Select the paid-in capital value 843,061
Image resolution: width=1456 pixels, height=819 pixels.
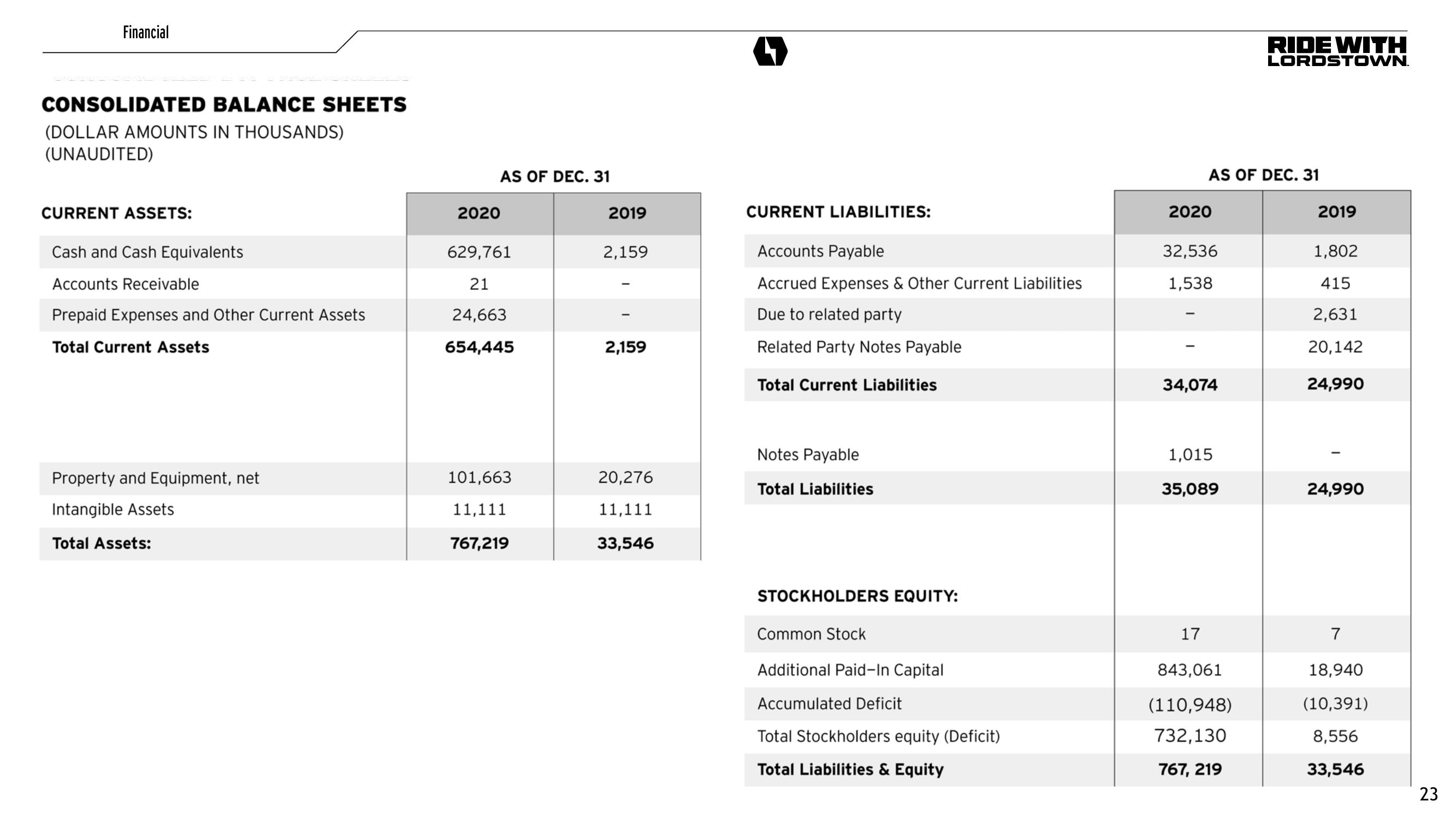(x=1190, y=670)
